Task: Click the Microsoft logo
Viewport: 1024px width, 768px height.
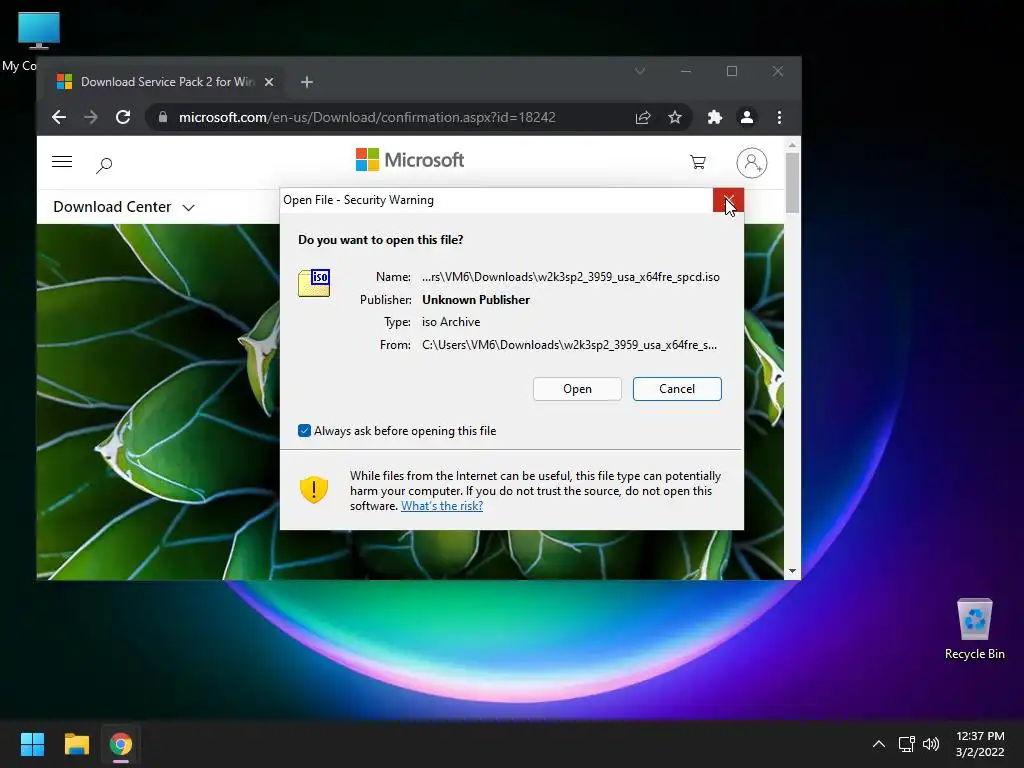Action: point(409,159)
